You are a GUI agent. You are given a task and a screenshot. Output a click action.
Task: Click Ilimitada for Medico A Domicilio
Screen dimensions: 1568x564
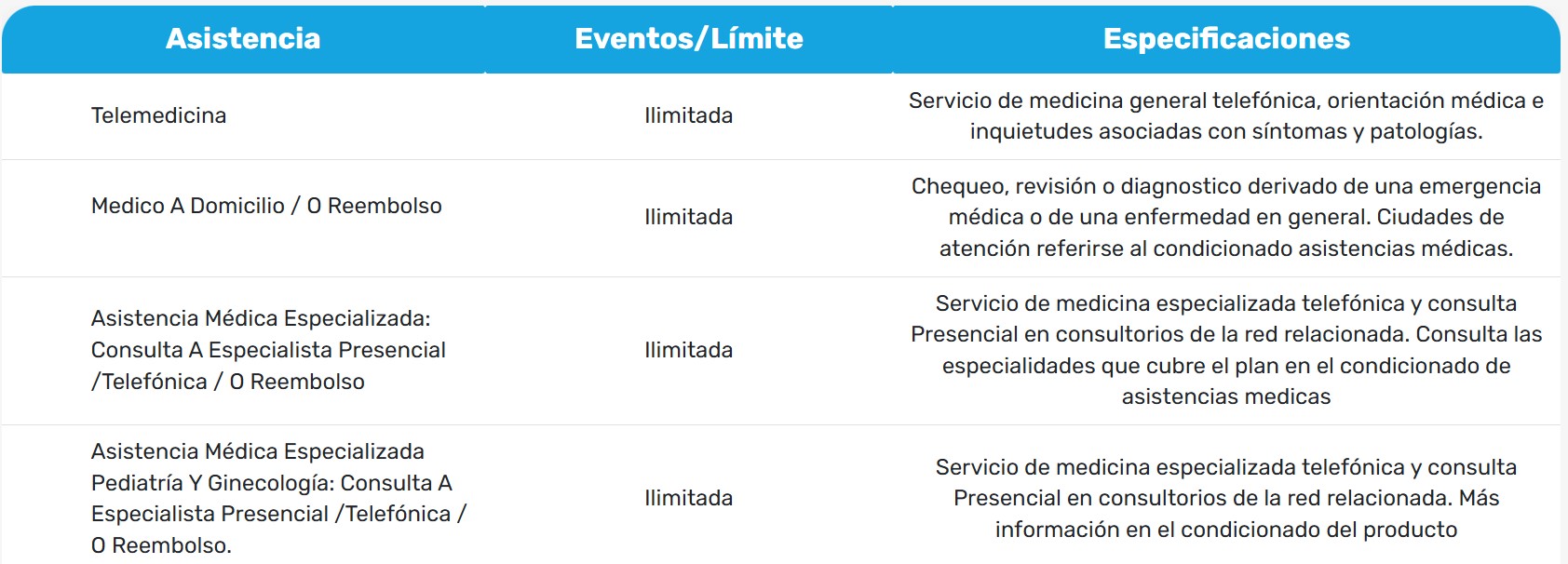(688, 217)
